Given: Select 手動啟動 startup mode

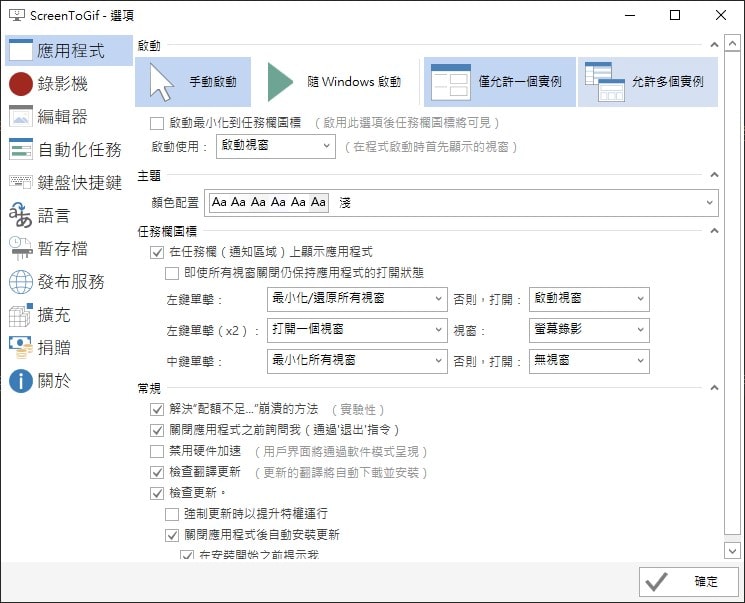Looking at the screenshot, I should point(193,82).
